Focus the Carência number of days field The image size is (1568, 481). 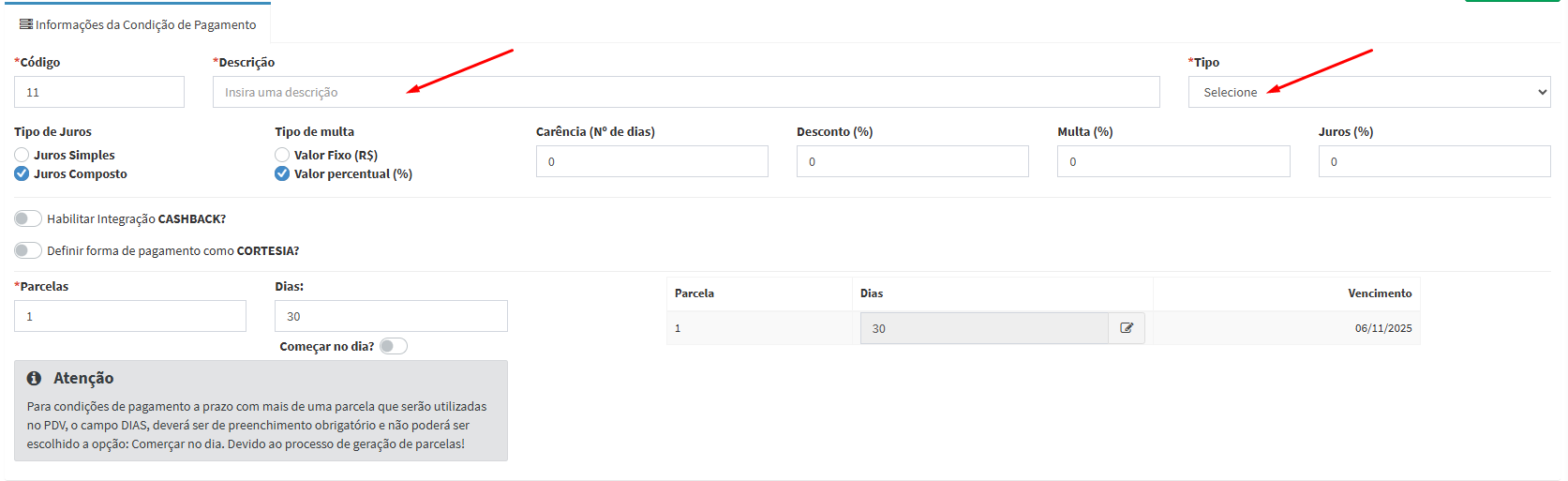click(651, 161)
